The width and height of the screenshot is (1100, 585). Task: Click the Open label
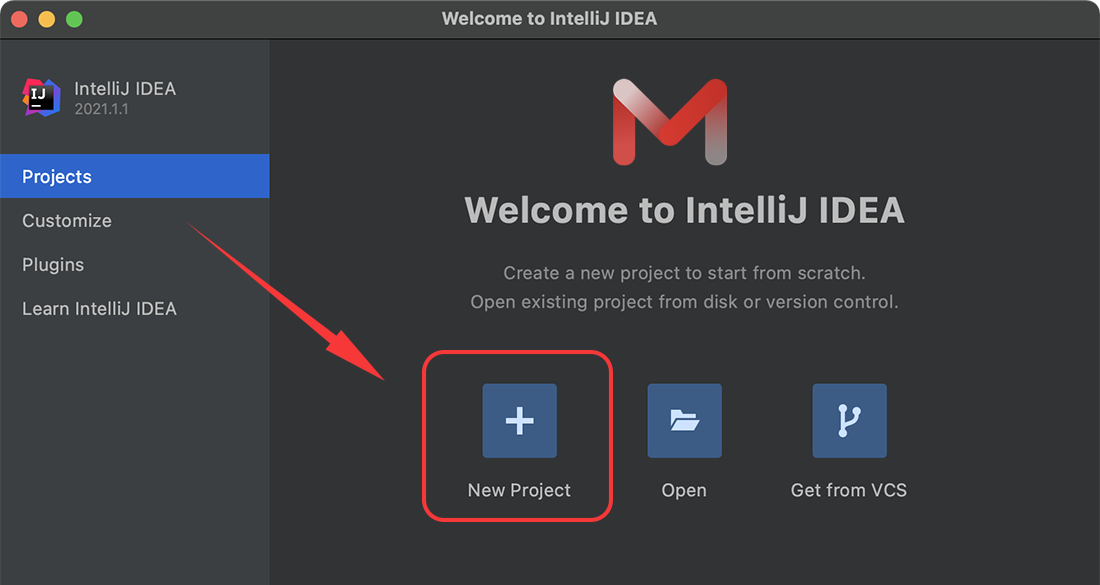(684, 490)
